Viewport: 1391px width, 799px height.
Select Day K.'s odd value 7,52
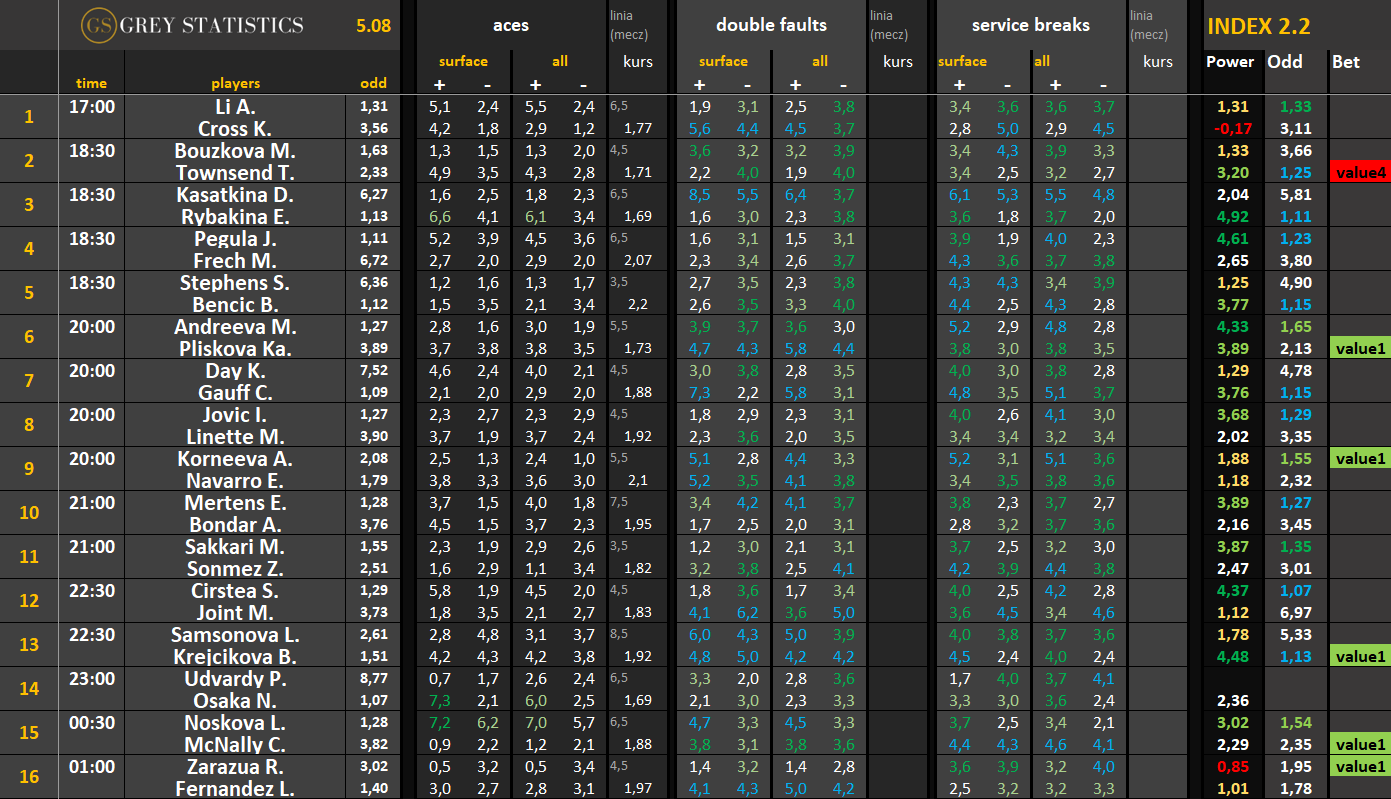[x=373, y=369]
